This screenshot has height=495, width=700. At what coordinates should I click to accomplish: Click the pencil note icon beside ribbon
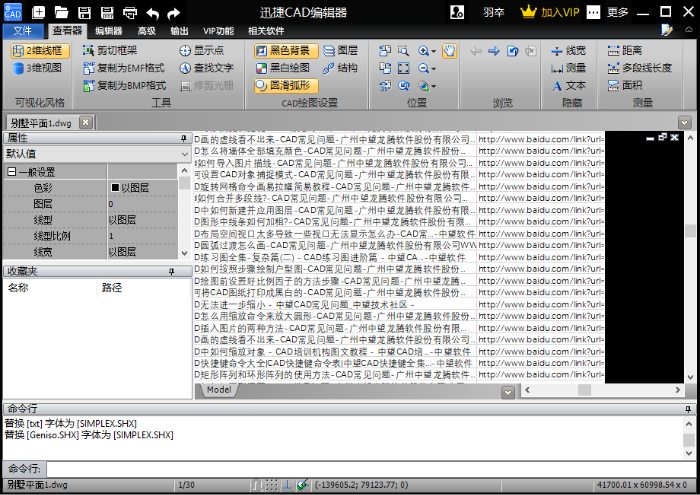click(667, 30)
